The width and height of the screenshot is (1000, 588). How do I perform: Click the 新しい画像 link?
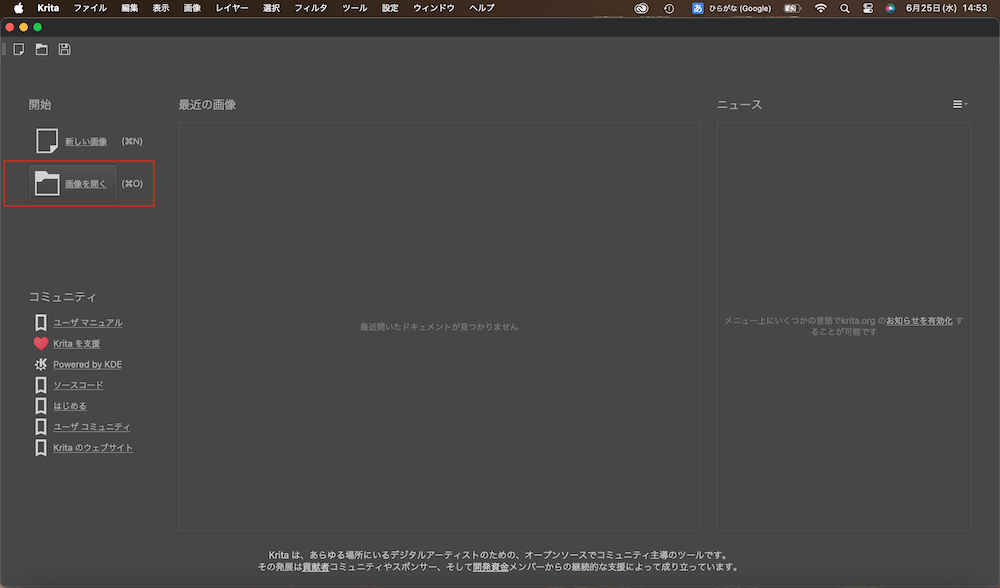(86, 142)
